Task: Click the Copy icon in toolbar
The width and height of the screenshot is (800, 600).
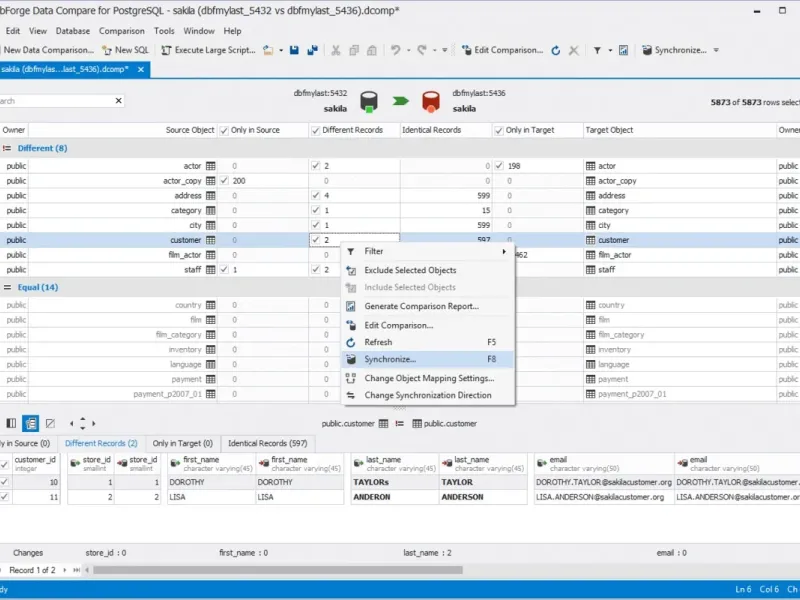Action: click(x=354, y=50)
